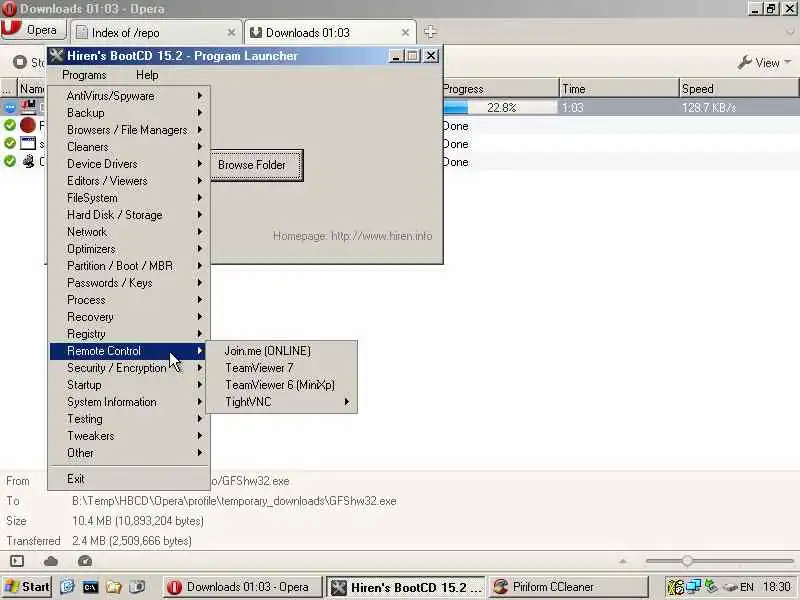Launch Join.me (ONLINE)

point(282,351)
